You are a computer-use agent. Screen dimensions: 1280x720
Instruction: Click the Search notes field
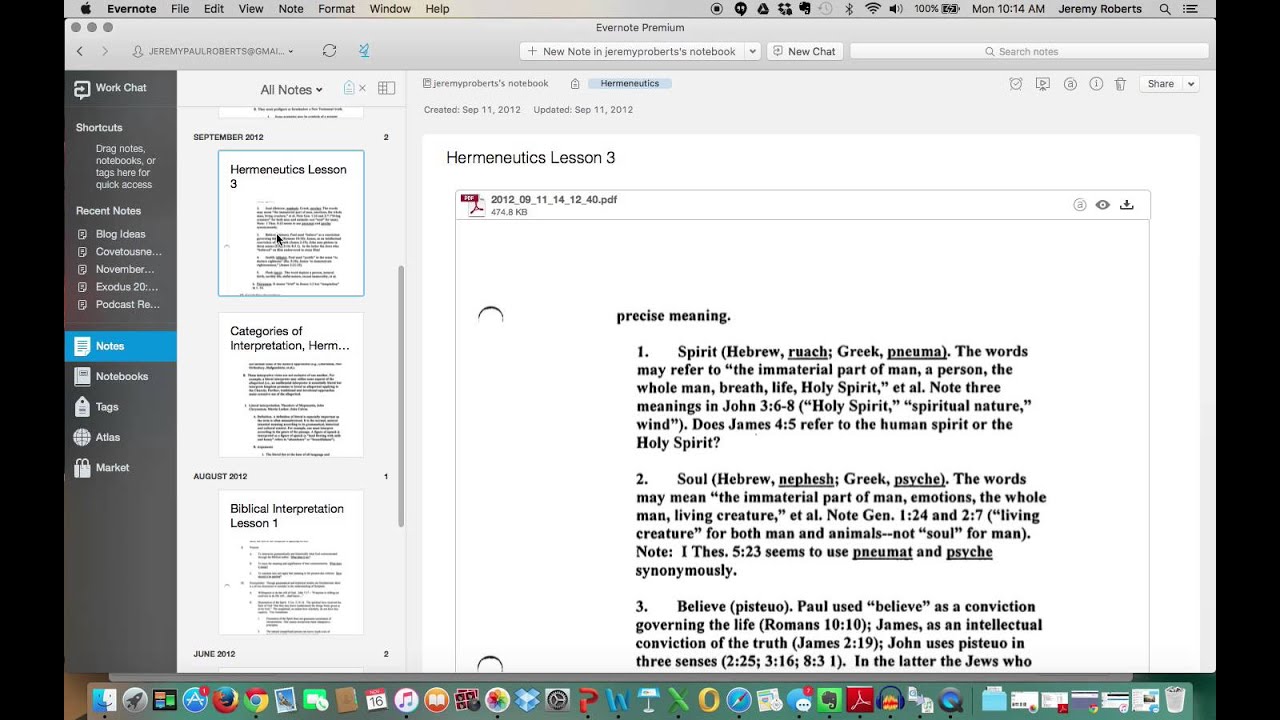pos(1029,51)
